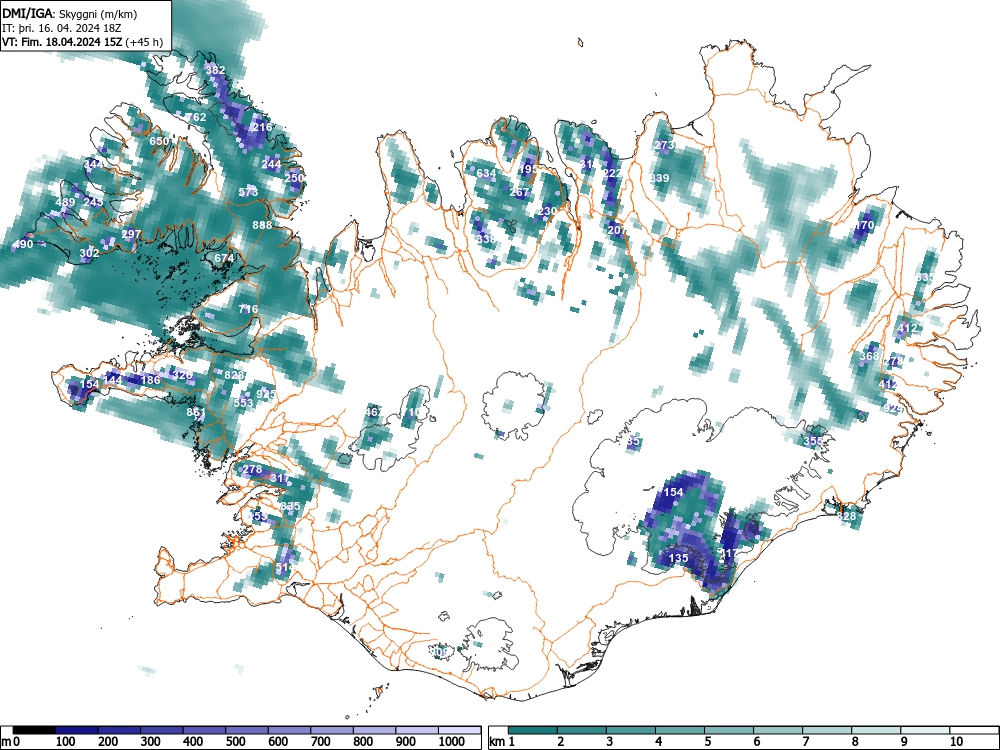The width and height of the screenshot is (1000, 750).
Task: Click the '5' label on the kilometre scale
Action: pos(707,741)
